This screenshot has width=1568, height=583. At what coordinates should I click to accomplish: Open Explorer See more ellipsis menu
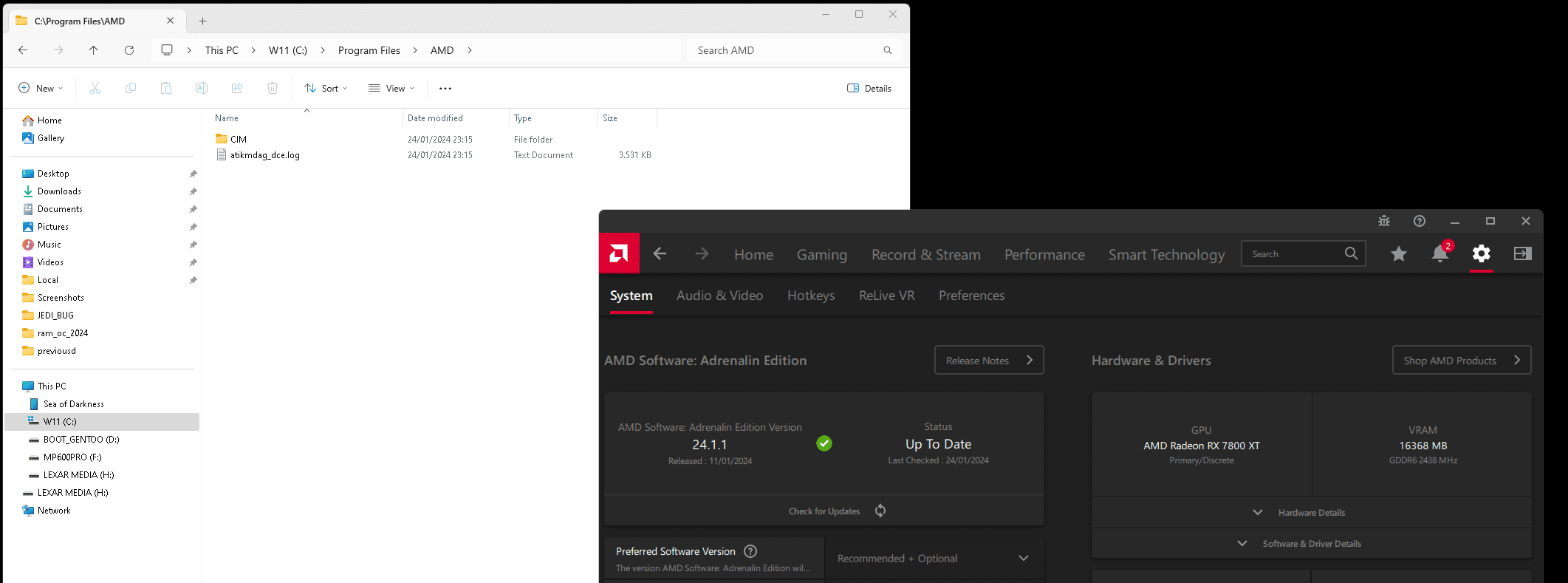pyautogui.click(x=445, y=88)
